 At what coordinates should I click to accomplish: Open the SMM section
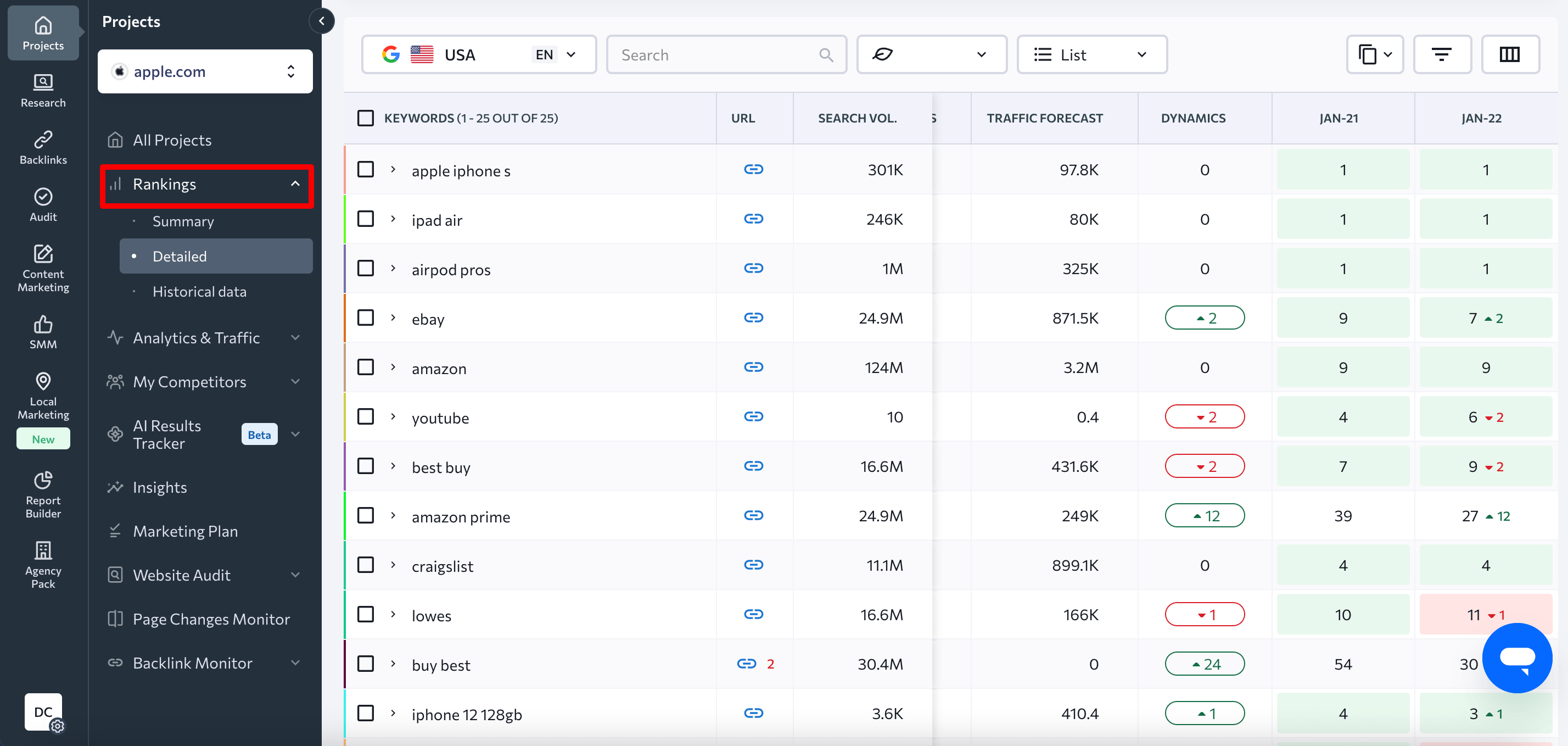pyautogui.click(x=43, y=332)
